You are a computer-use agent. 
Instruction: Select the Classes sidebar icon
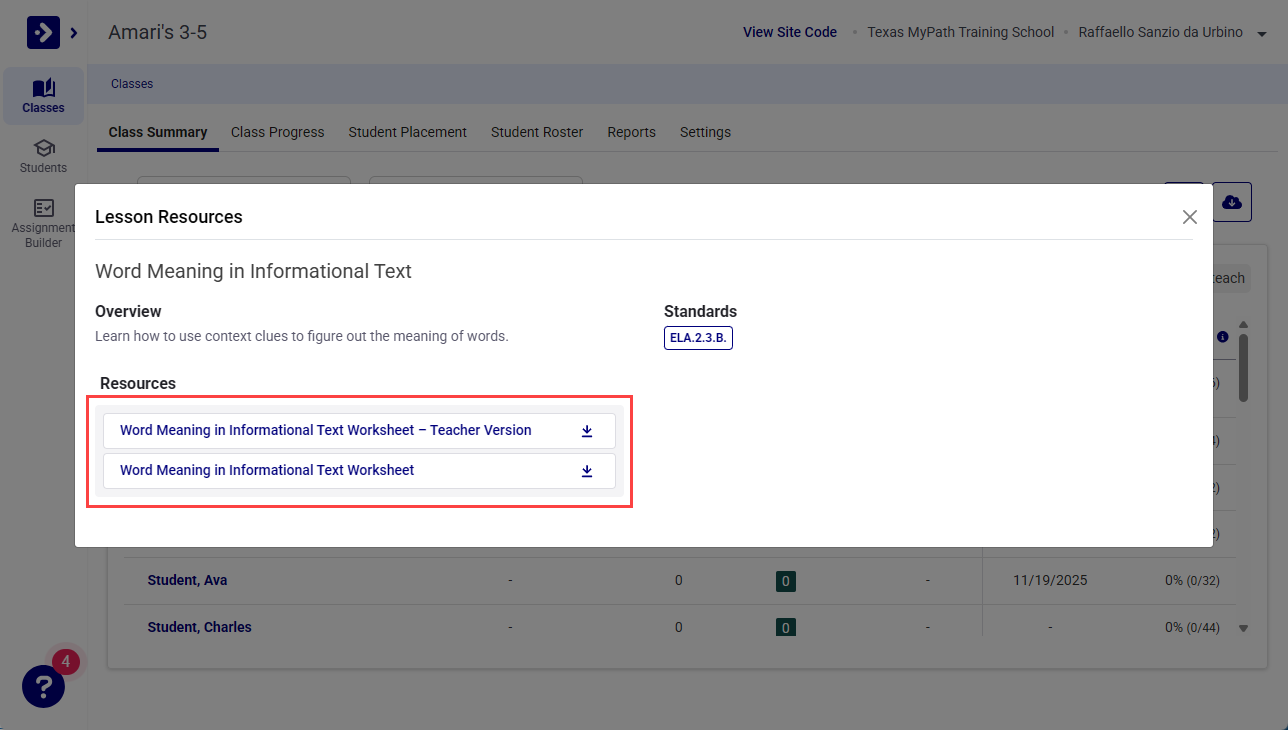43,96
